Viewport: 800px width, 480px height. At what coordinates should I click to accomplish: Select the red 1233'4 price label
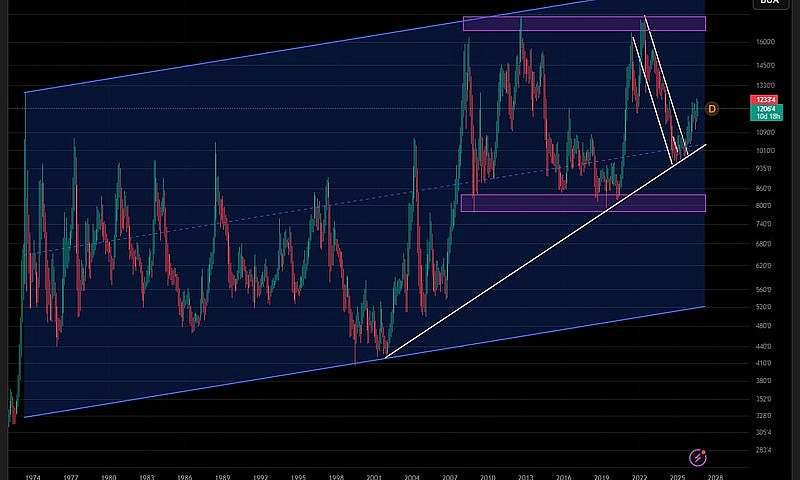765,100
